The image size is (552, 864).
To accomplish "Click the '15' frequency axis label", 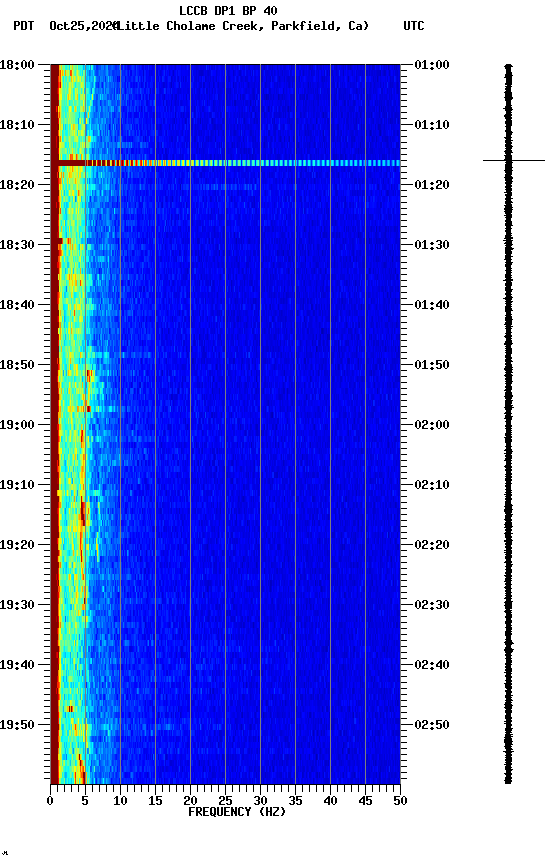I will 155,801.
